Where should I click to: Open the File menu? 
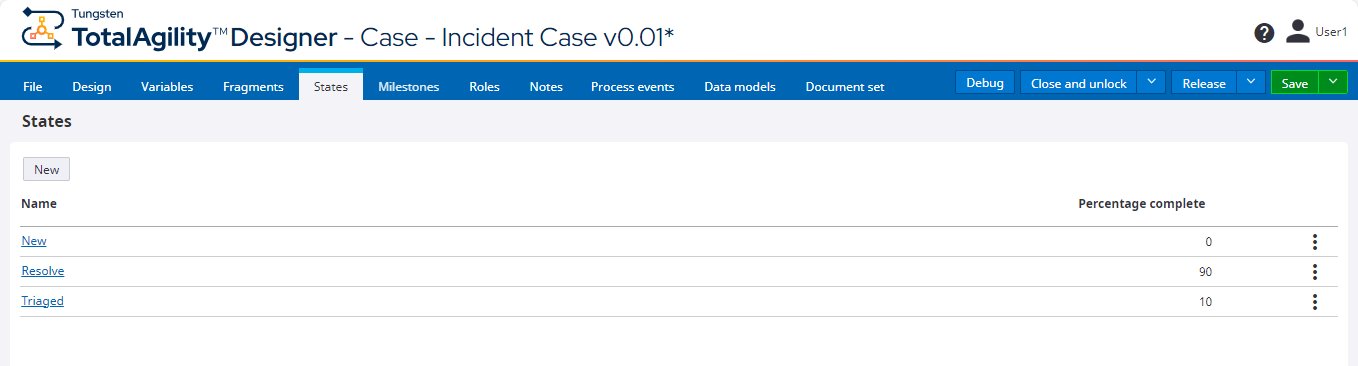(33, 86)
